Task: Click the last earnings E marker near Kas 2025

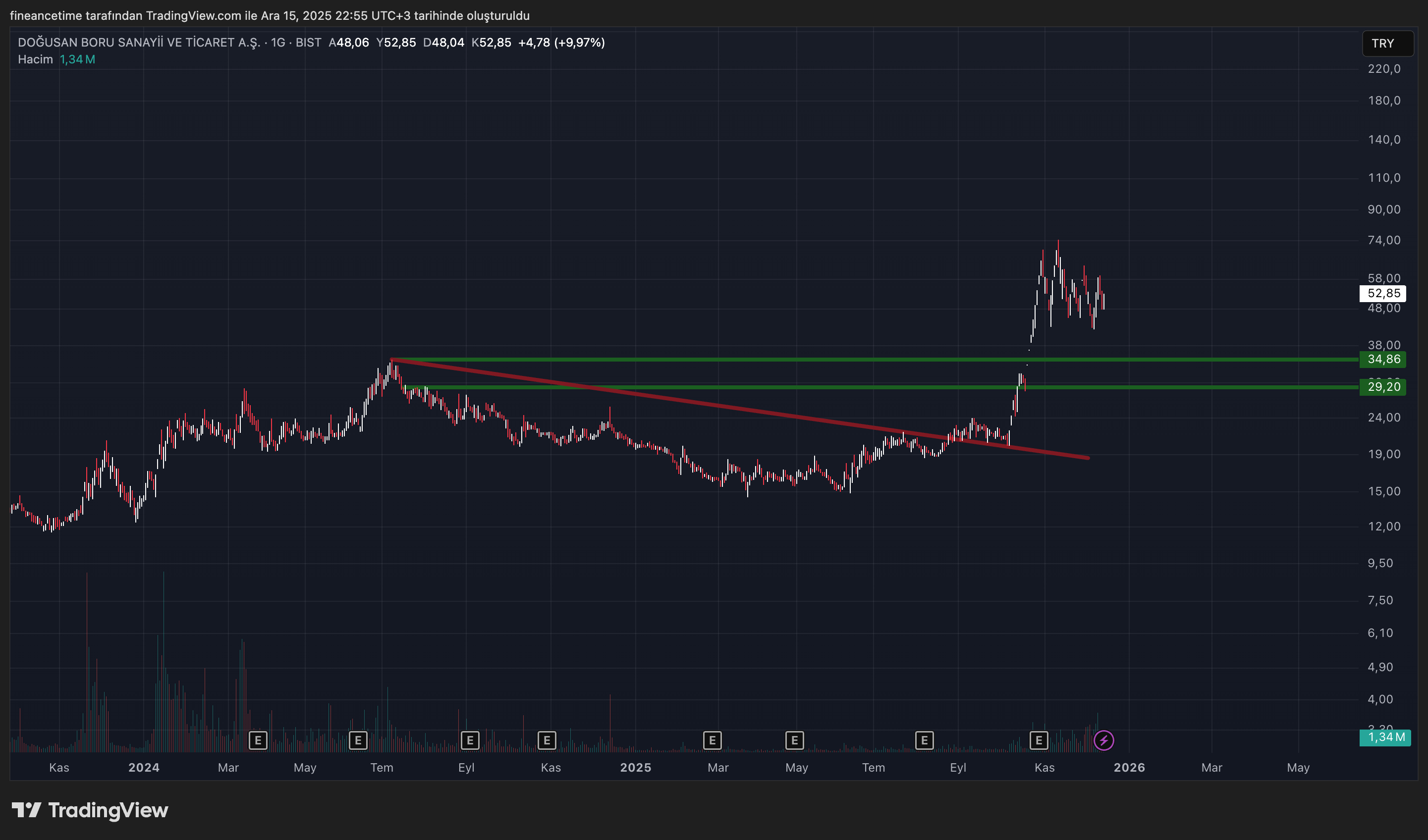Action: [1039, 740]
